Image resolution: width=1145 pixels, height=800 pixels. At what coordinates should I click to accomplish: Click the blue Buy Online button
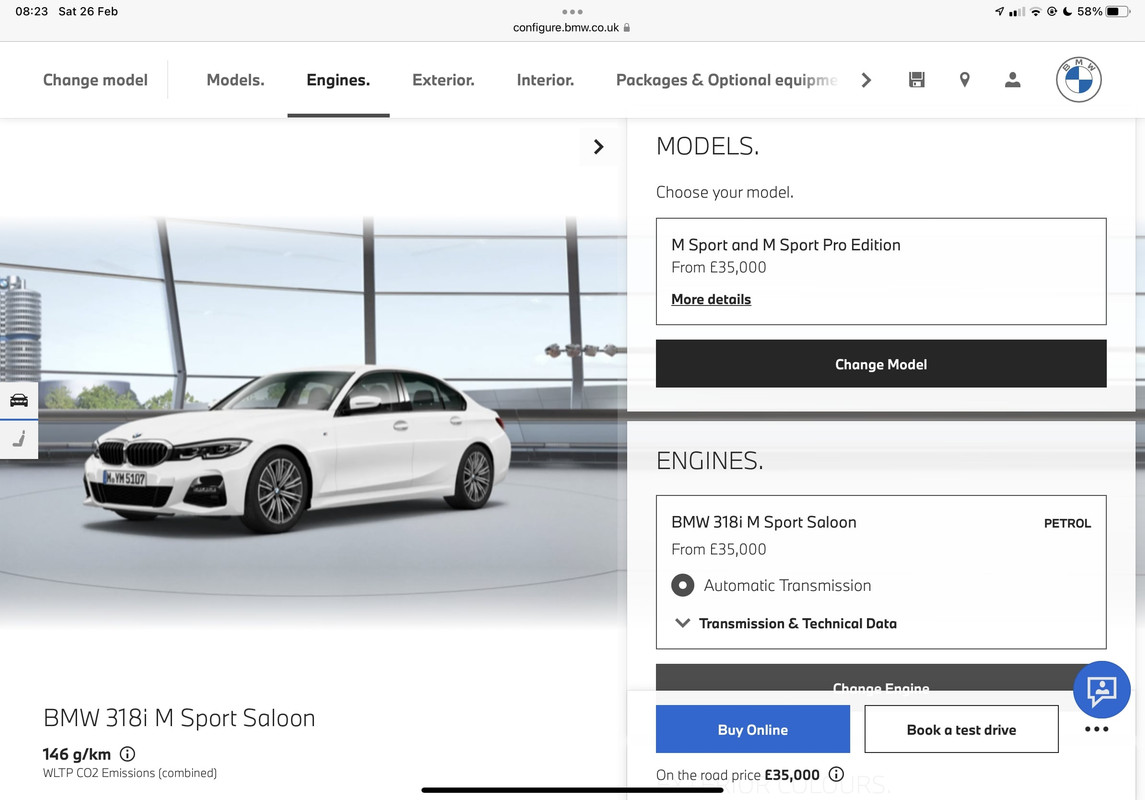coord(753,729)
